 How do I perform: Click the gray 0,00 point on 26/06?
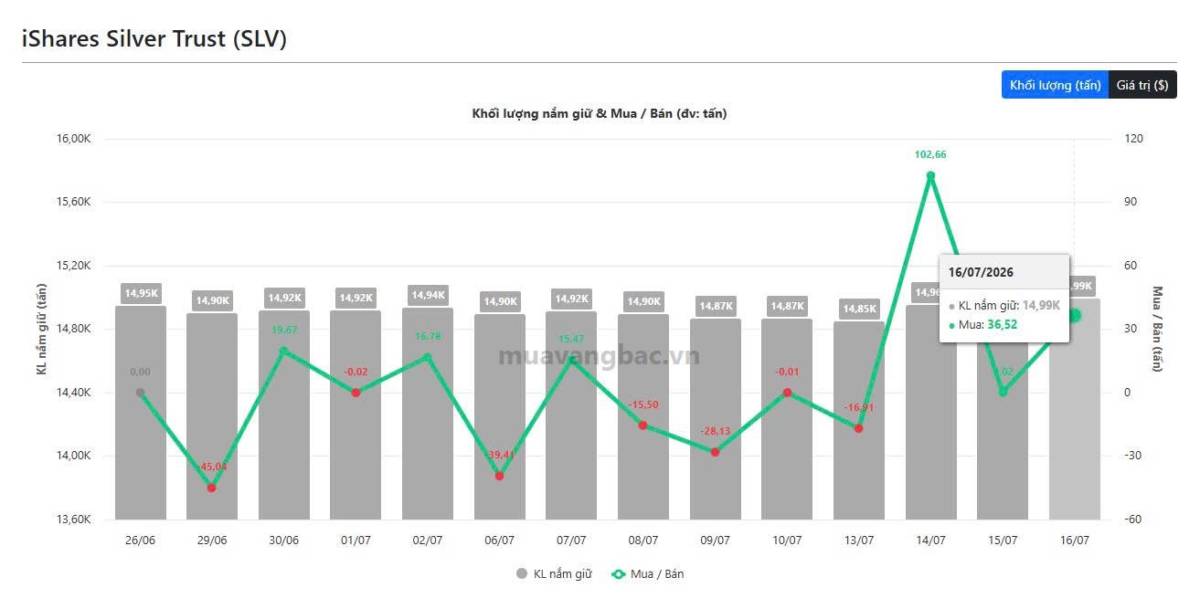click(x=140, y=393)
